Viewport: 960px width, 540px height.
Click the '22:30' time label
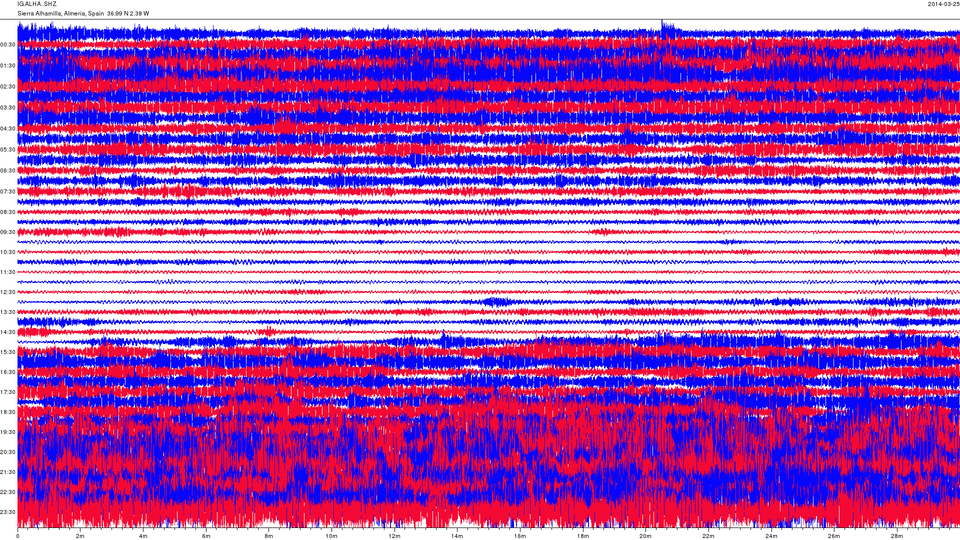tap(8, 492)
